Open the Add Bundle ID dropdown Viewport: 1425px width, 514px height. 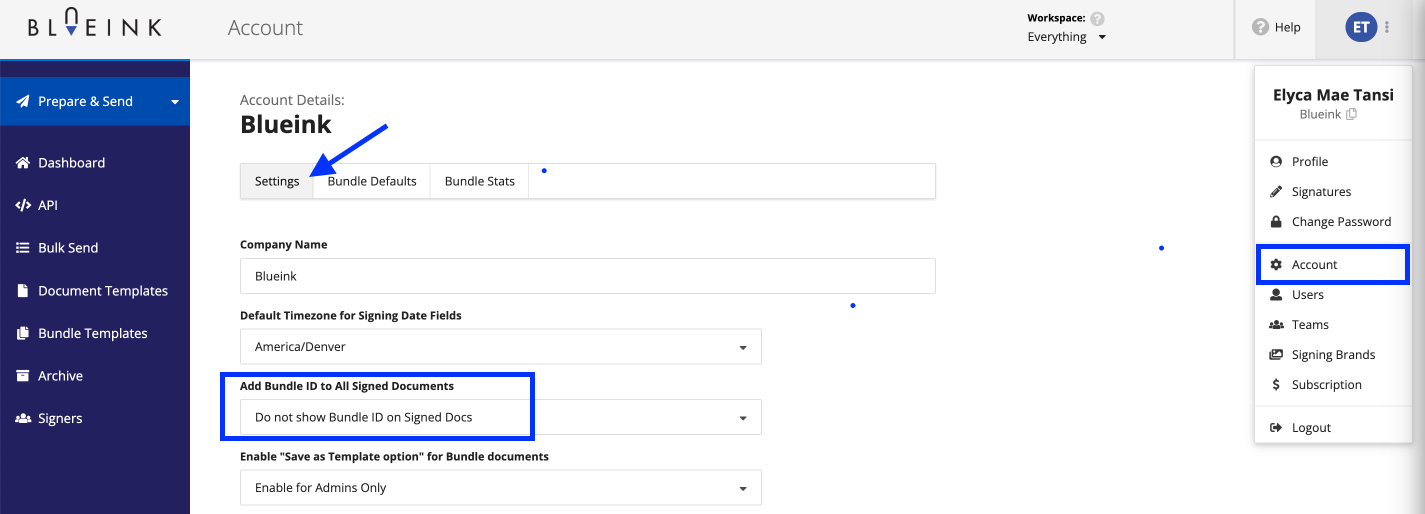501,417
